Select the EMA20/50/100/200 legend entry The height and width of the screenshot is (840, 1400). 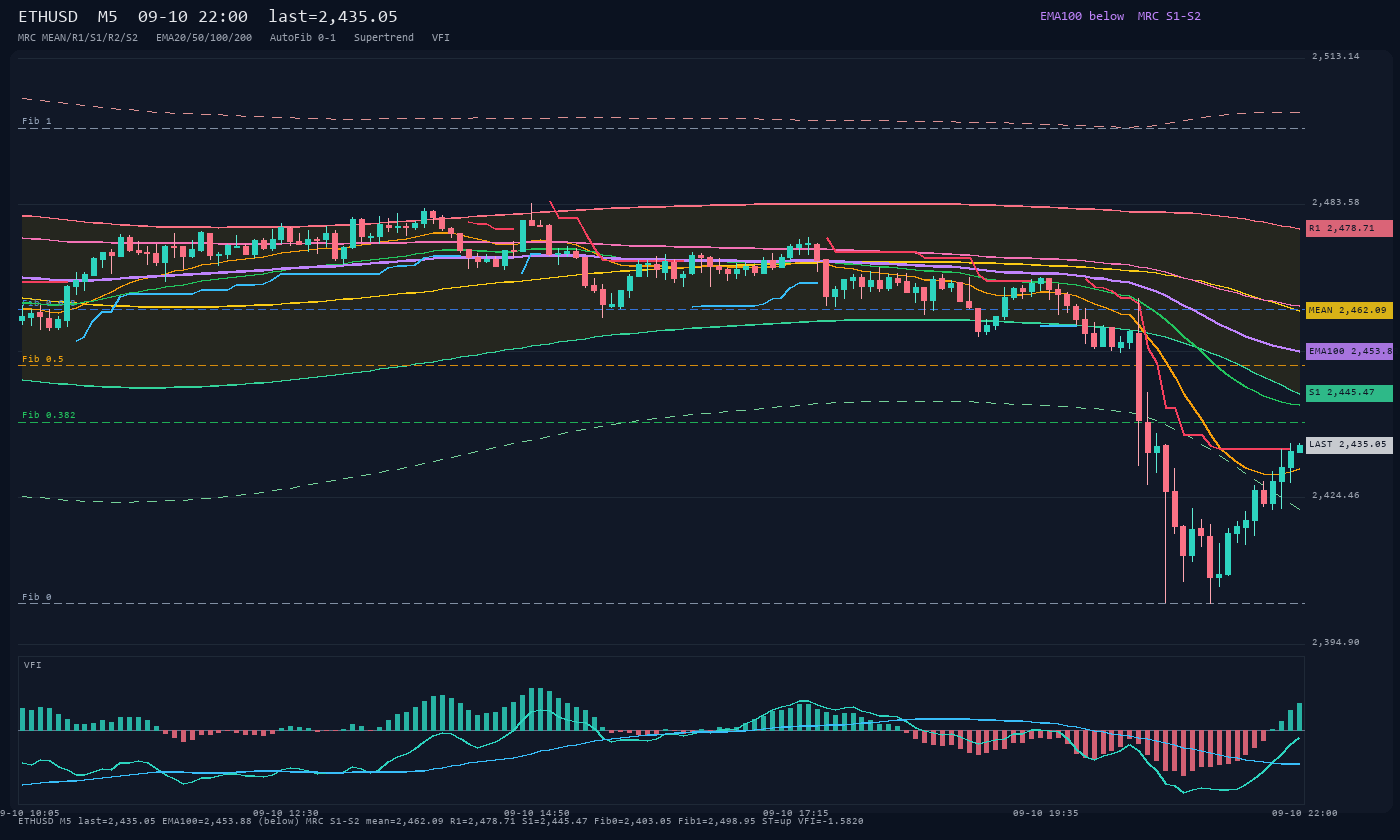(204, 38)
